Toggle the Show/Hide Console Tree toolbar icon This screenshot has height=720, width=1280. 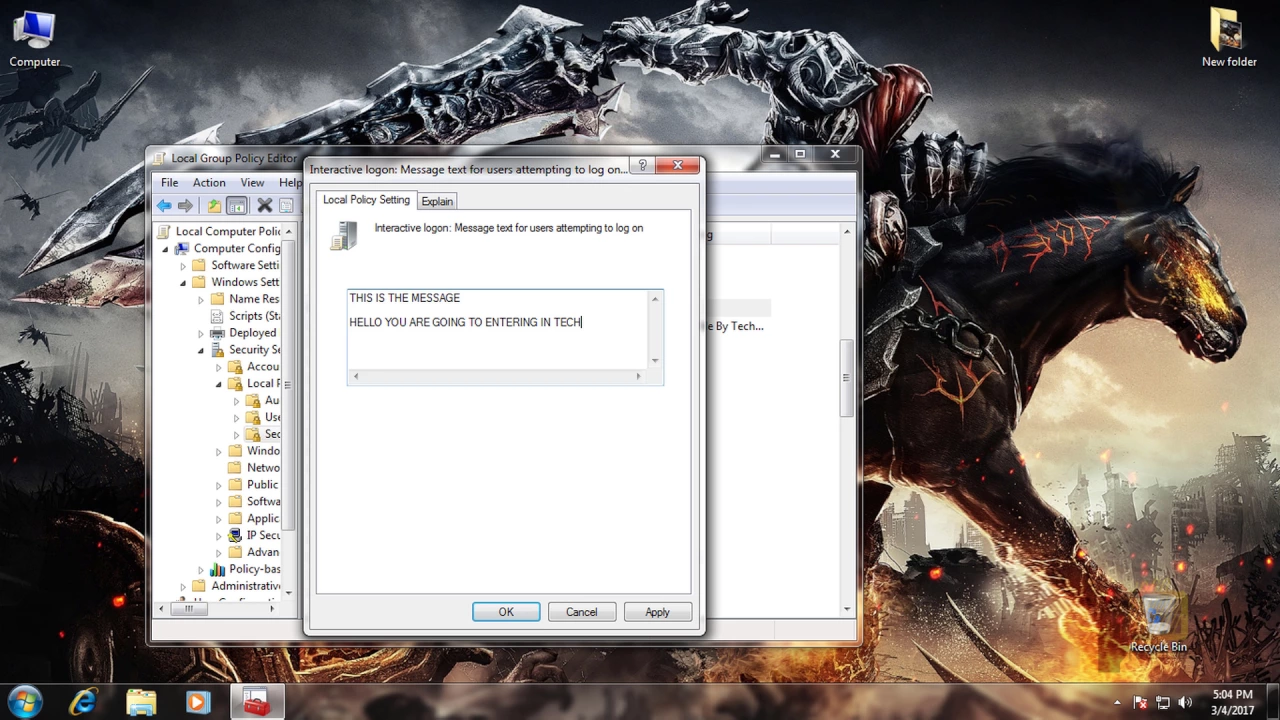(x=237, y=206)
